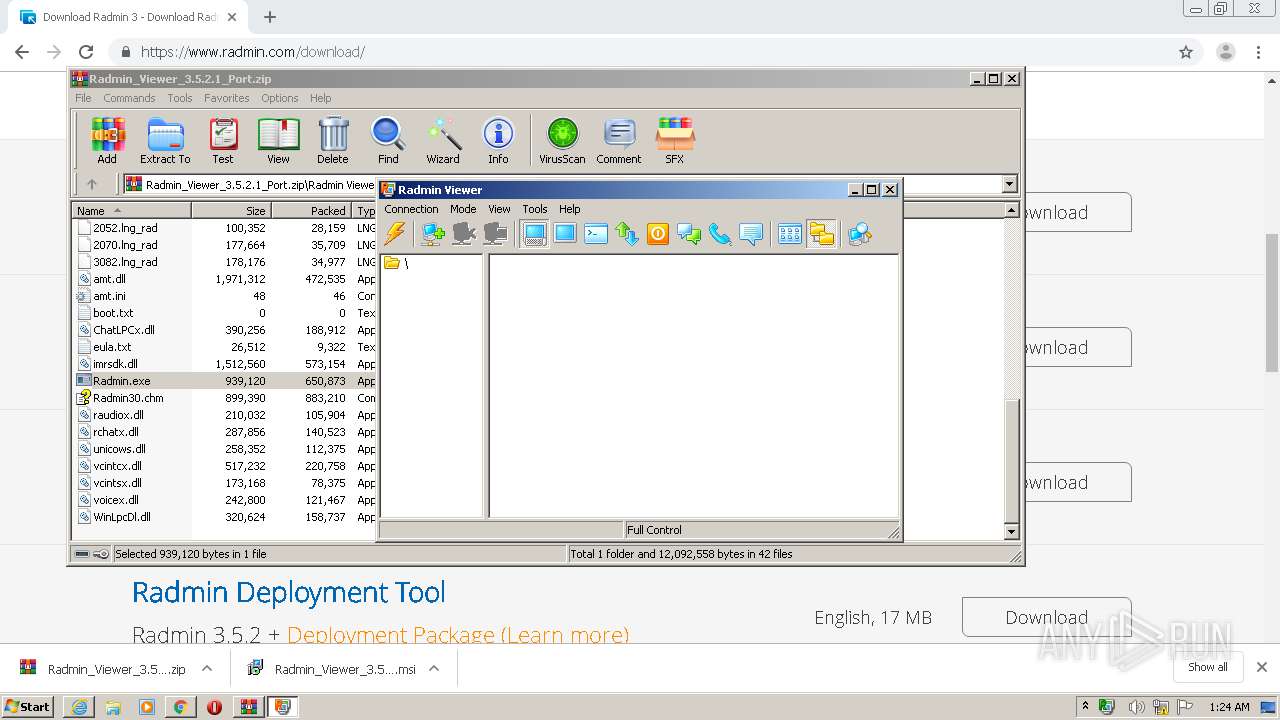The width and height of the screenshot is (1280, 720).
Task: Click the View file icon in WinRAR
Action: [278, 140]
